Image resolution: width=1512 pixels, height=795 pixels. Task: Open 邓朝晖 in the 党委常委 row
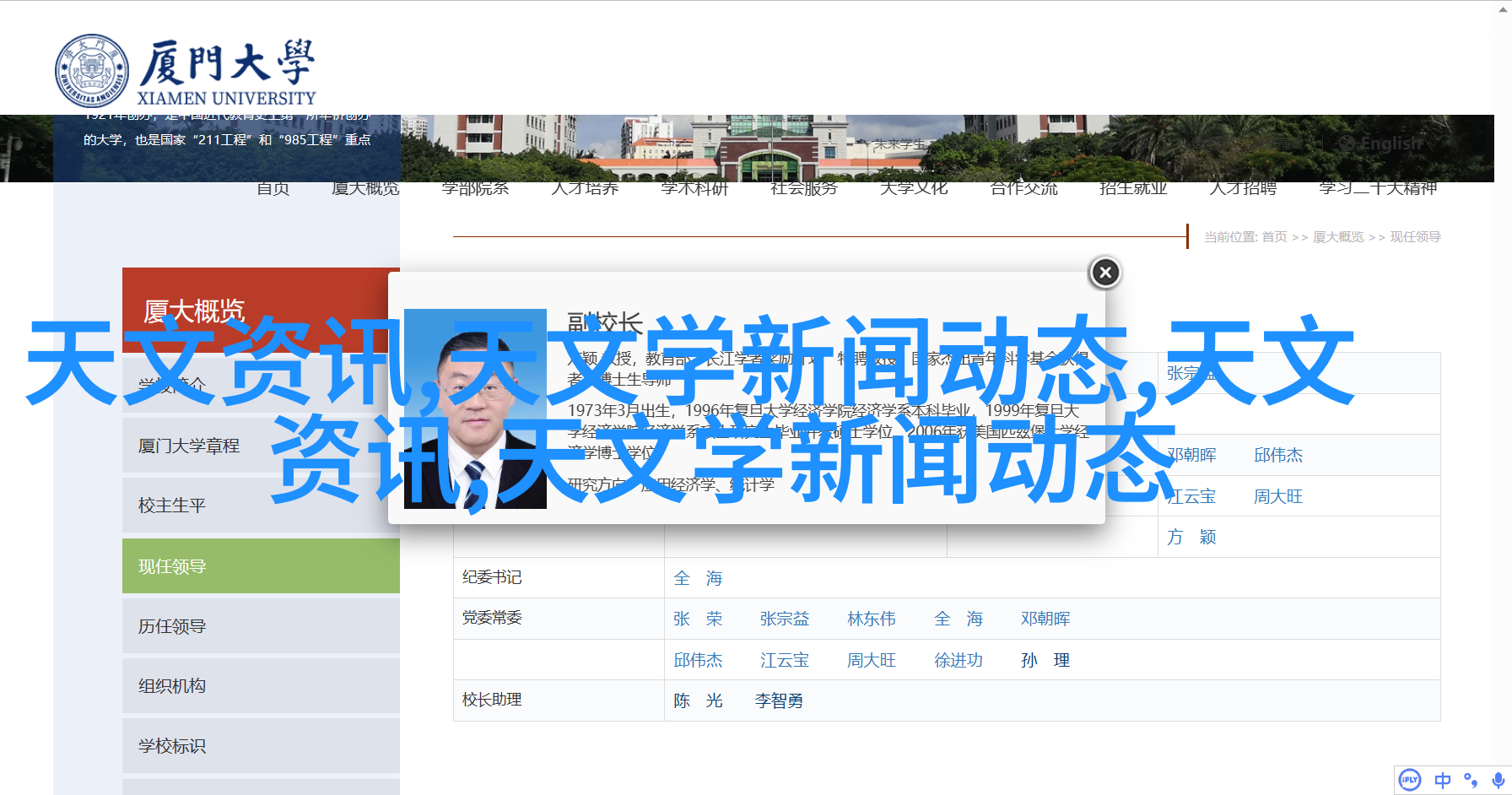tap(1045, 619)
